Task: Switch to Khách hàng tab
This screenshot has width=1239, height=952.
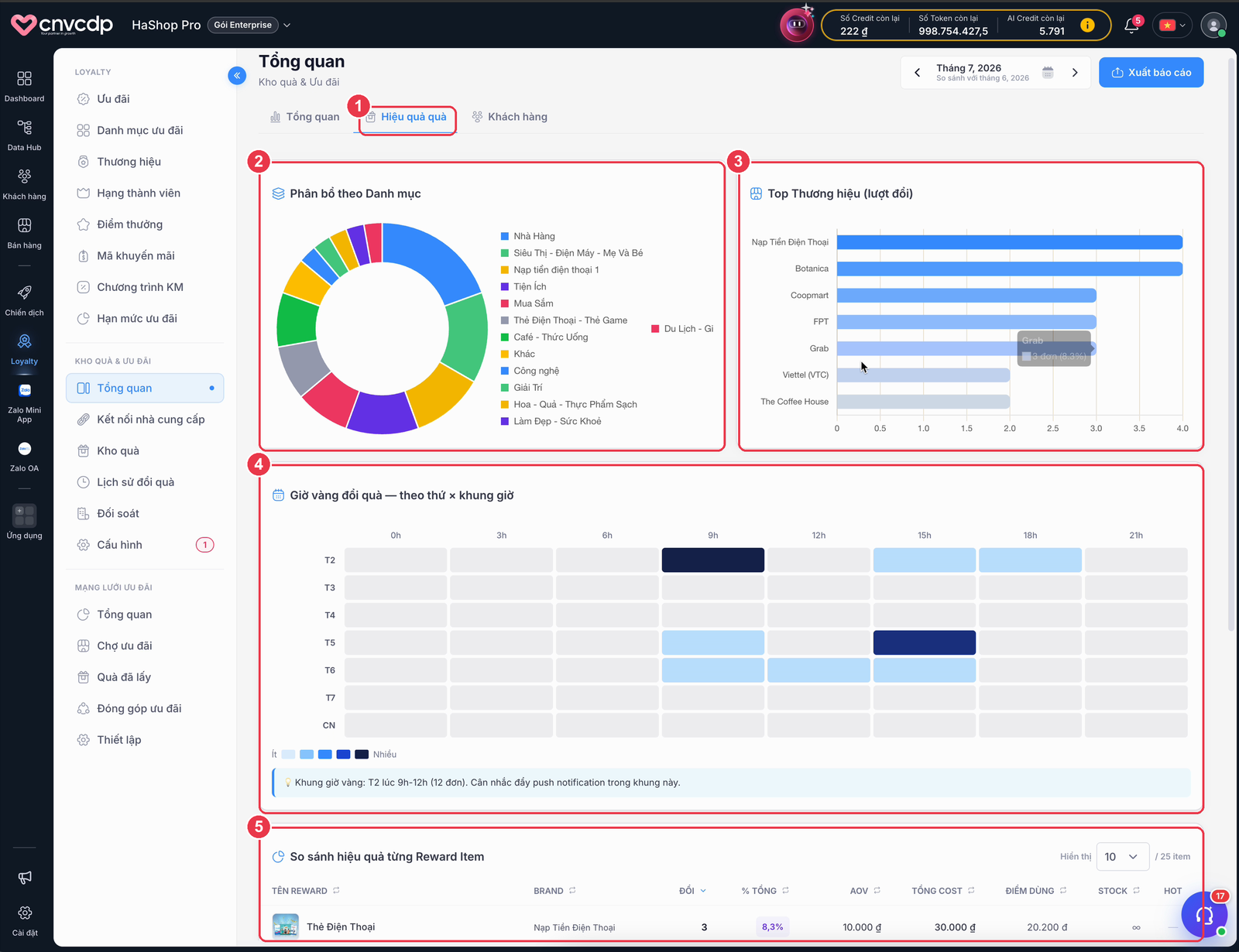Action: [x=510, y=117]
